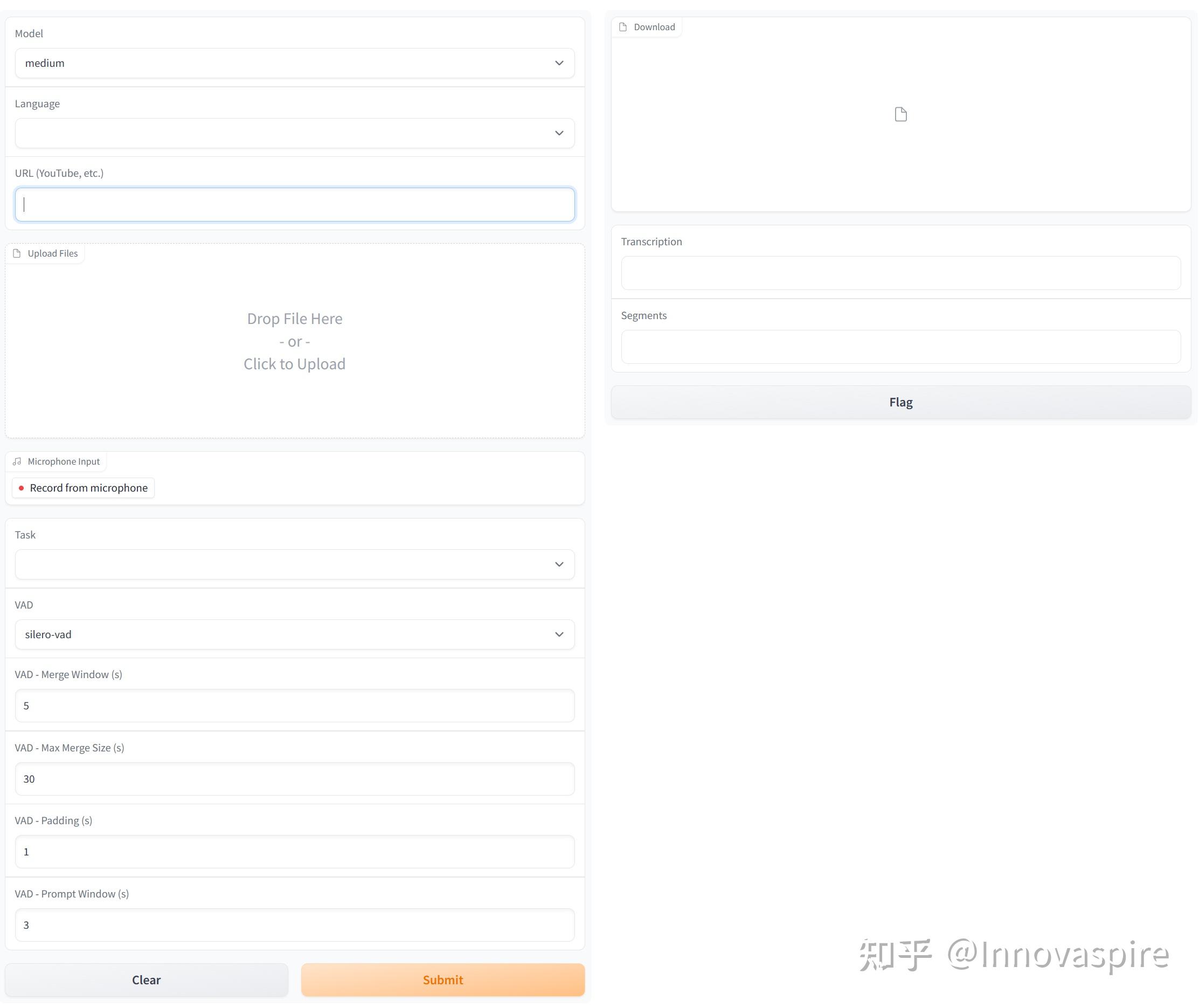This screenshot has height=1008, width=1199.
Task: Click the Model dropdown chevron icon
Action: pyautogui.click(x=559, y=63)
